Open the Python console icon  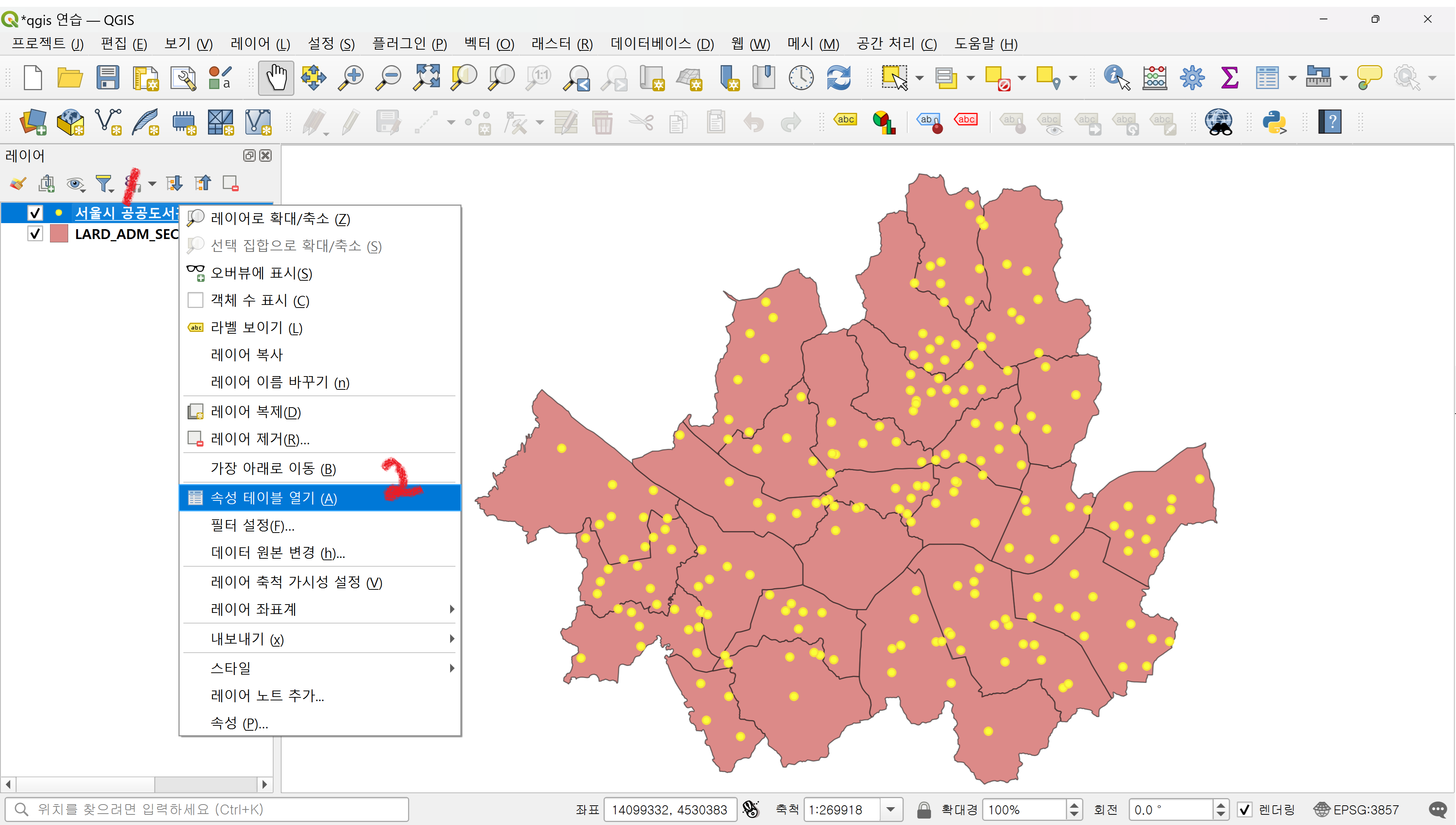click(x=1275, y=122)
